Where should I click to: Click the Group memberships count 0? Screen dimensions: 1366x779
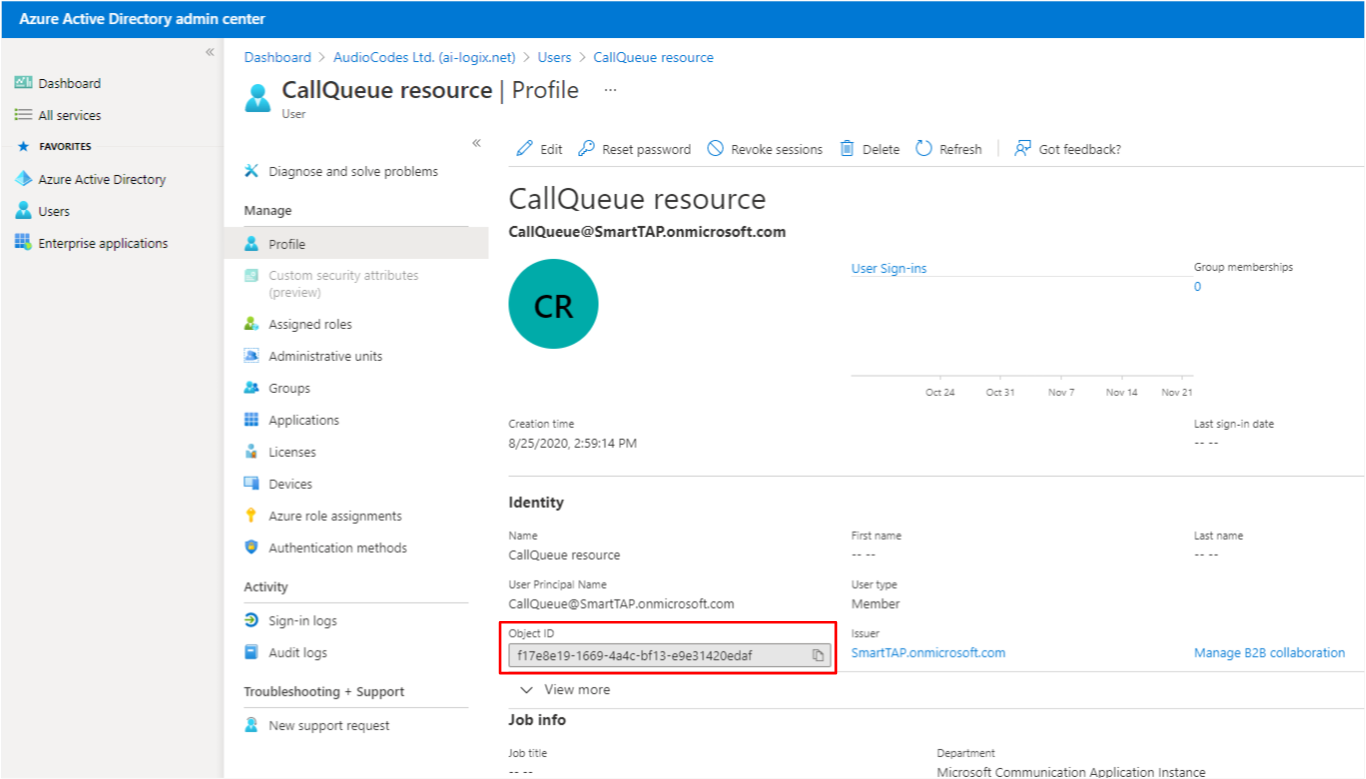(x=1198, y=287)
